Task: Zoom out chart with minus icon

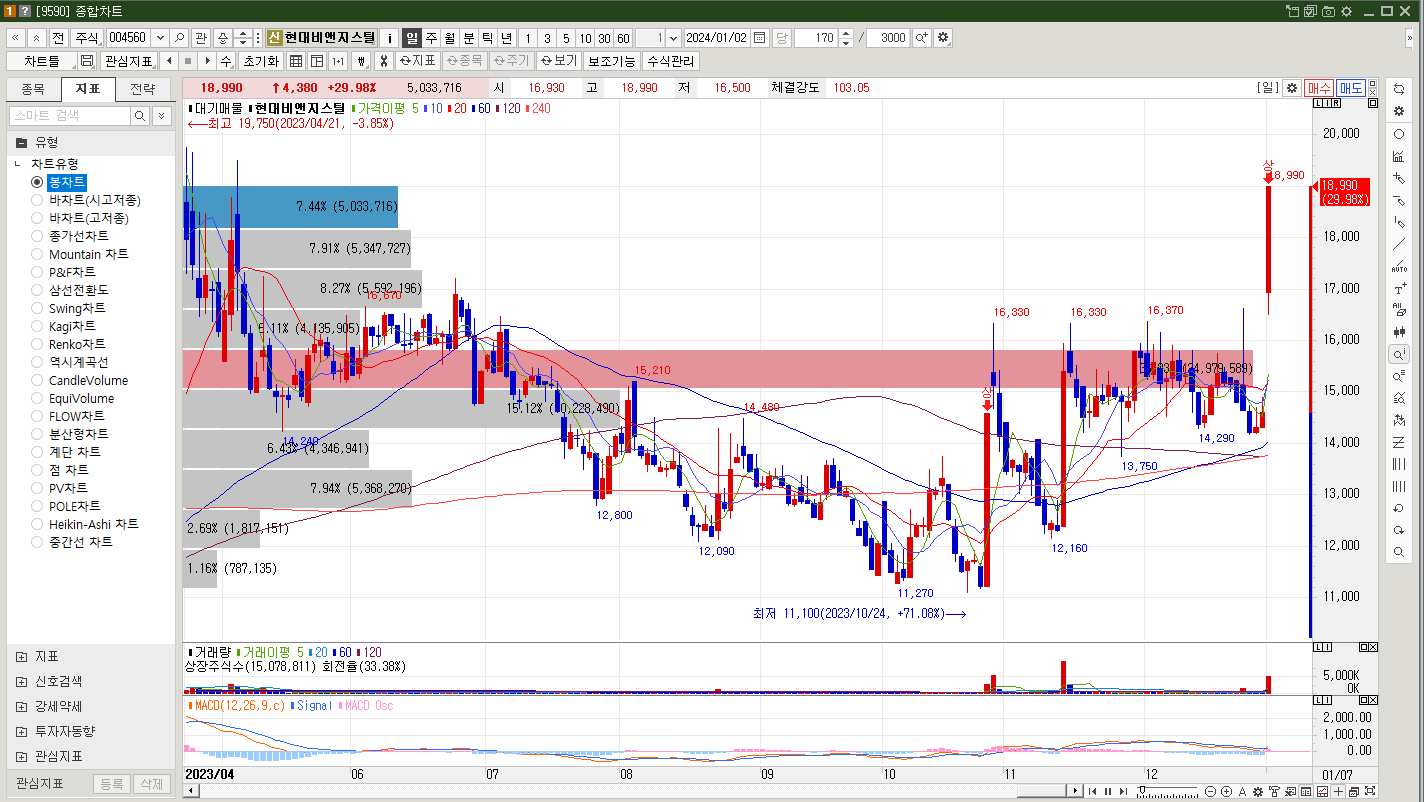Action: (1212, 792)
